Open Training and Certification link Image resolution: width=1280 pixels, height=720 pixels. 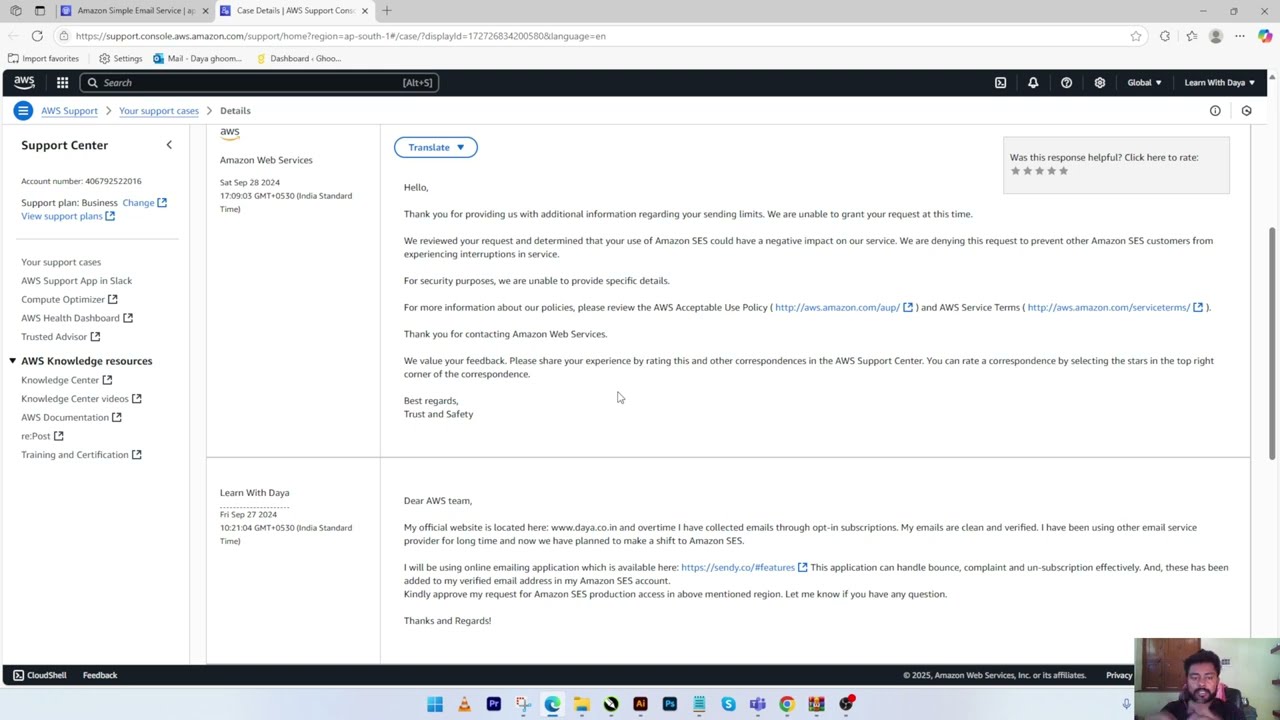point(82,455)
